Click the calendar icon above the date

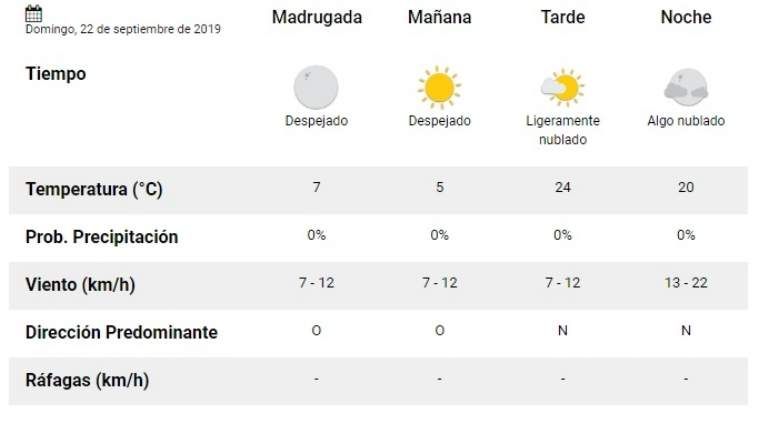coord(33,13)
